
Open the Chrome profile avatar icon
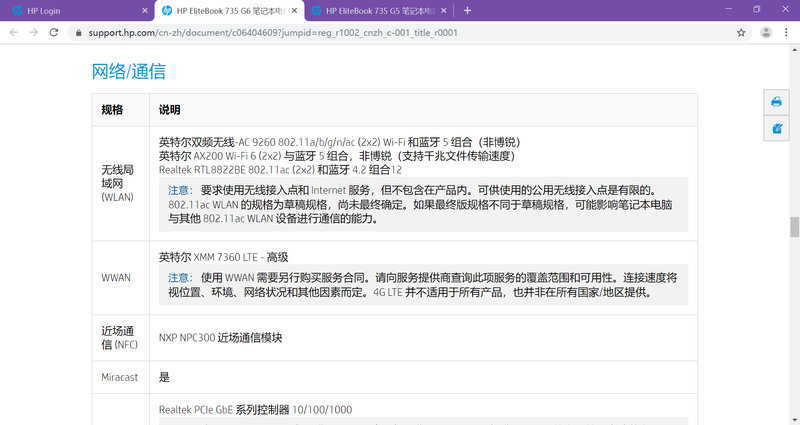[x=766, y=32]
